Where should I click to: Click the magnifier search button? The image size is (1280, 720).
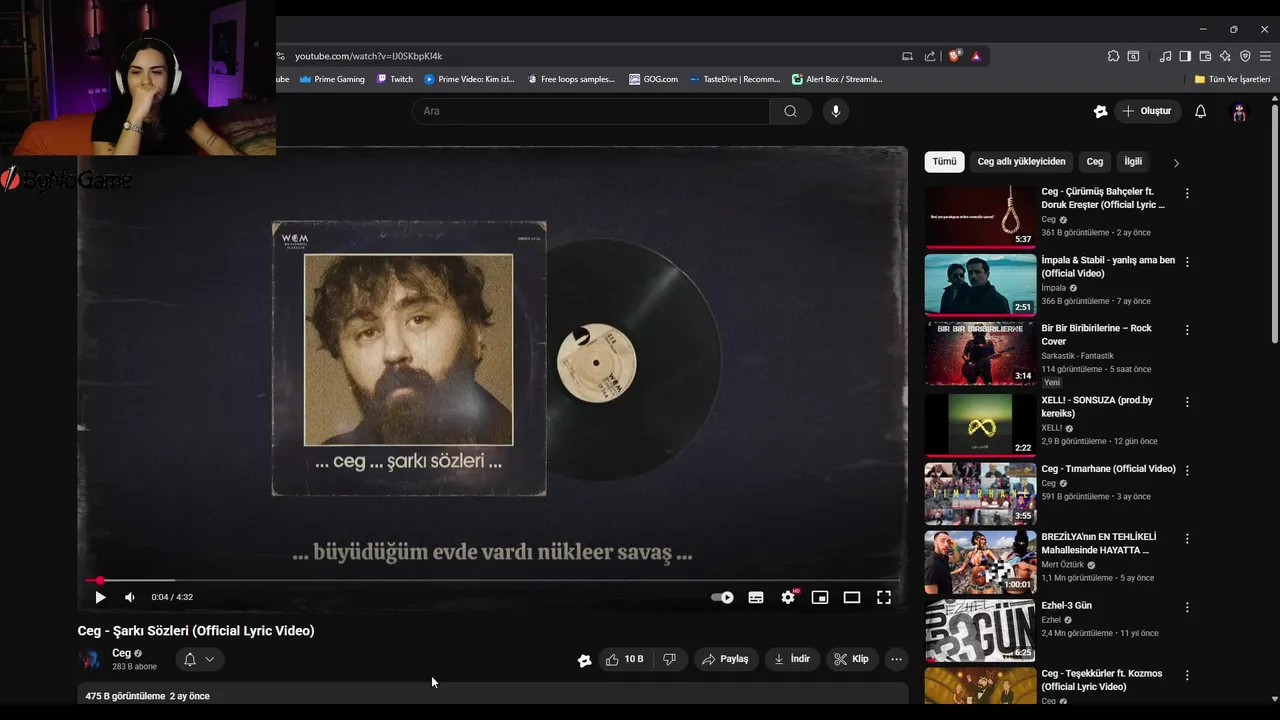pyautogui.click(x=790, y=111)
